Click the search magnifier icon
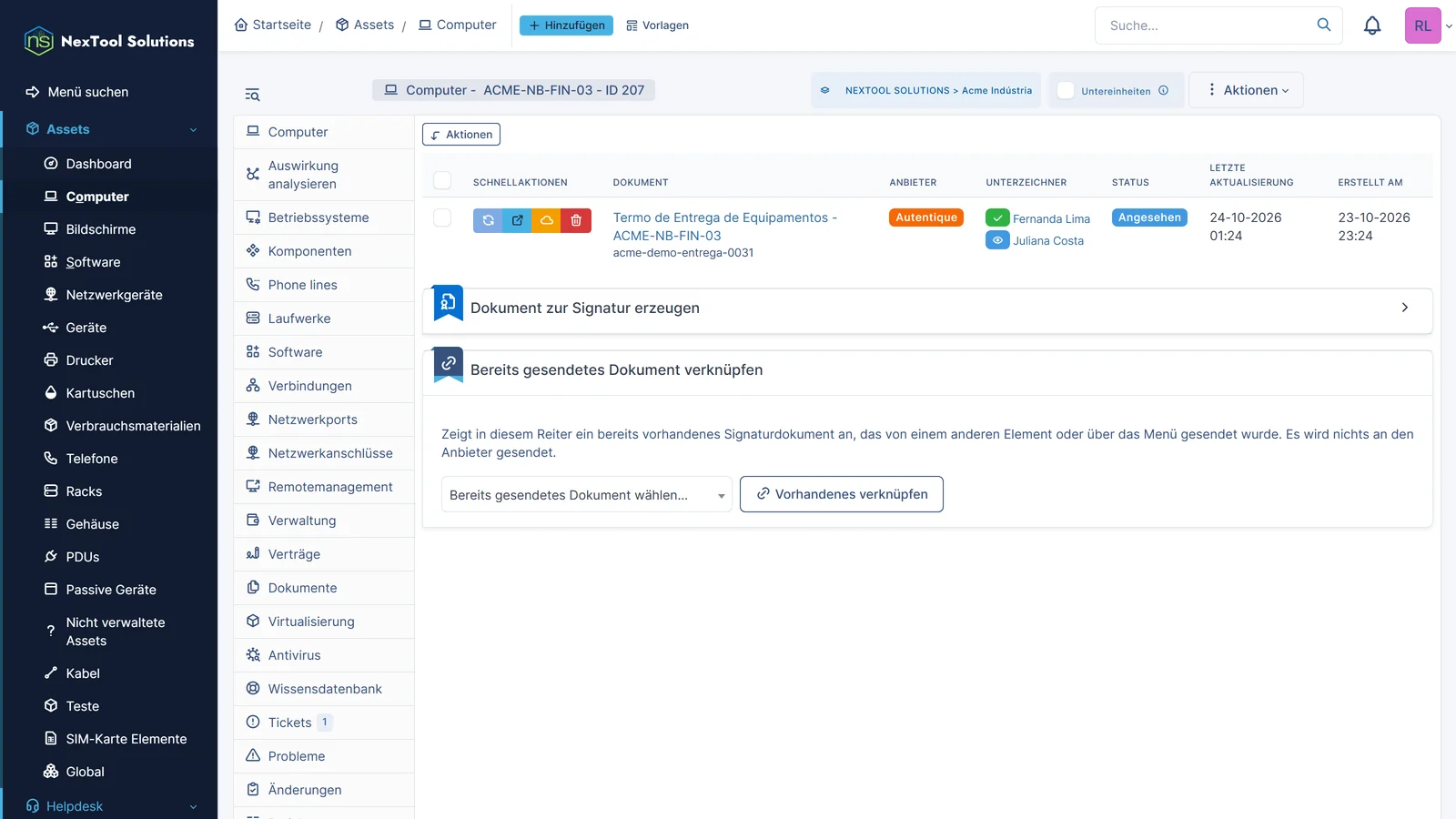 pos(1324,25)
